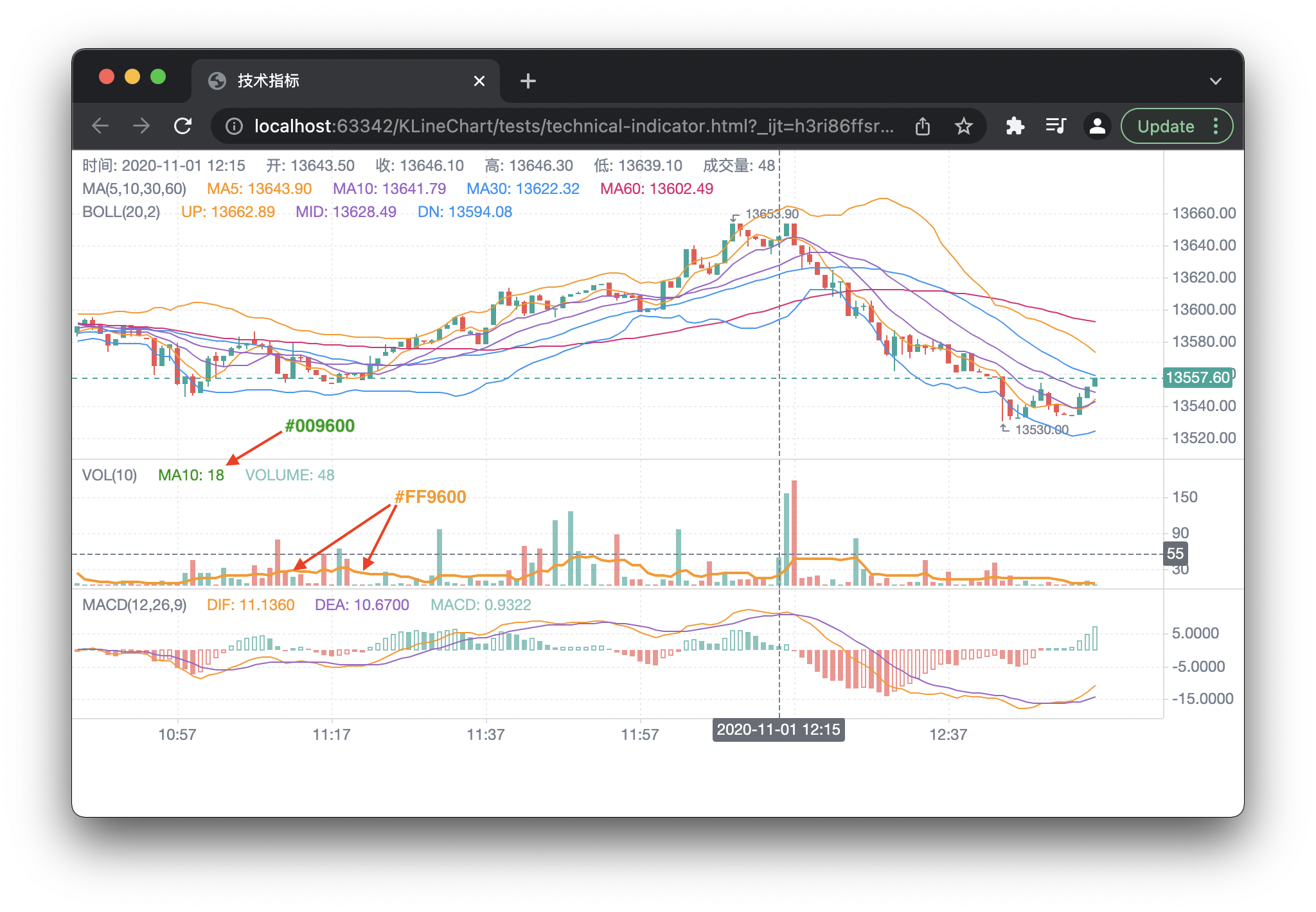Viewport: 1316px width, 912px height.
Task: Expand the chevron at the window's top right
Action: 1215,80
